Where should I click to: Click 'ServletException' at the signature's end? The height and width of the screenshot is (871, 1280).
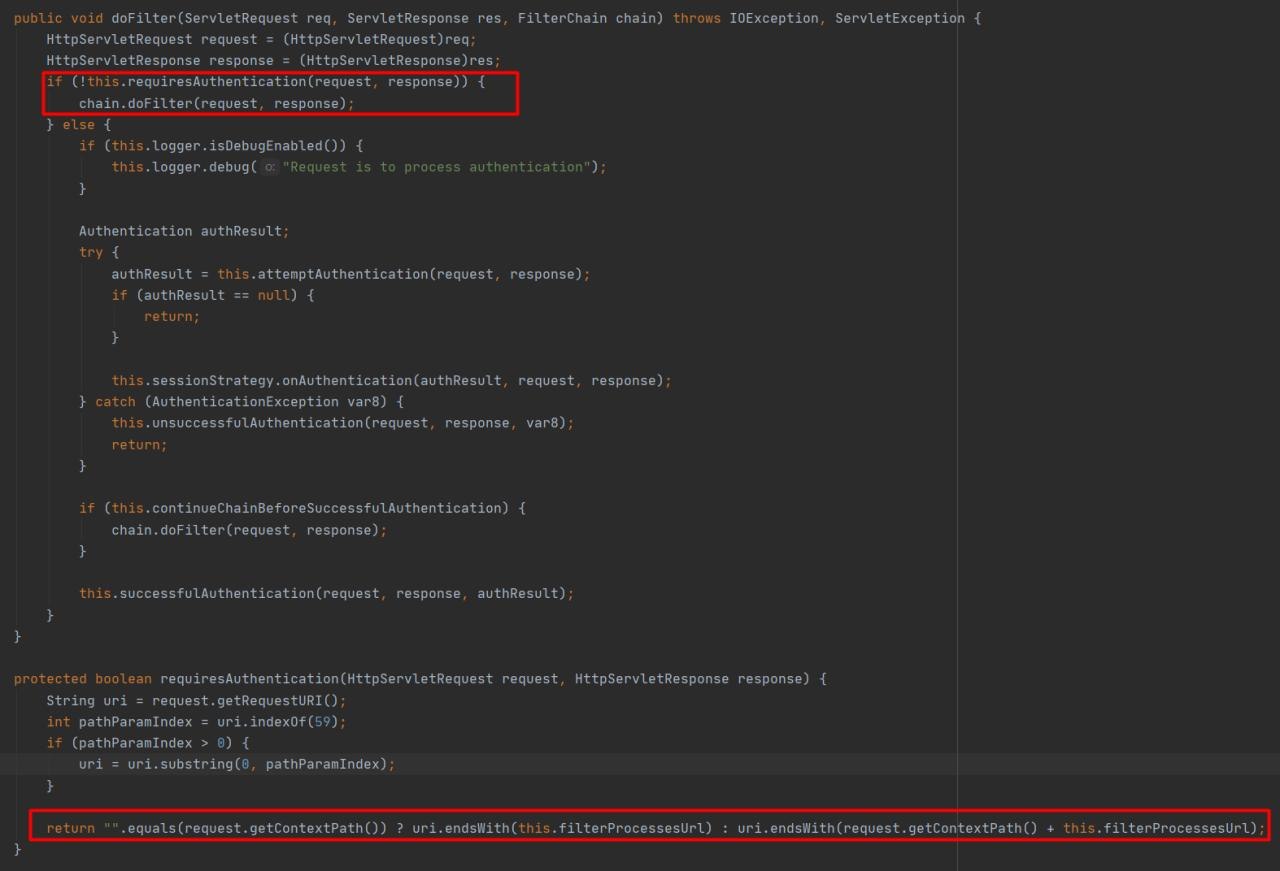click(x=900, y=18)
